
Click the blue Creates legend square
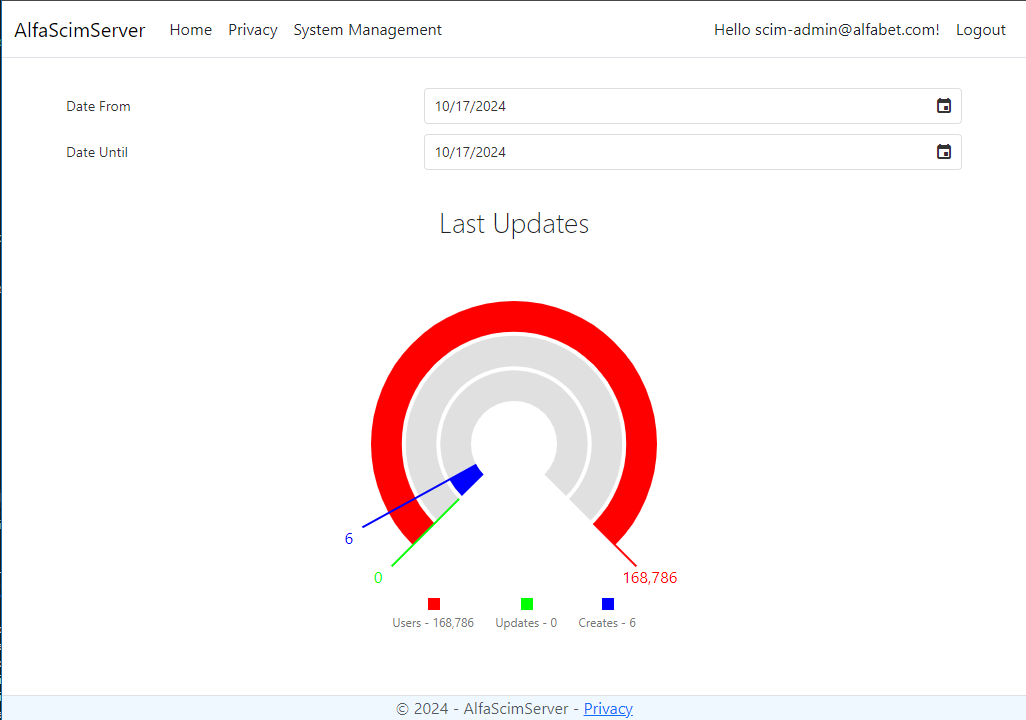tap(607, 603)
